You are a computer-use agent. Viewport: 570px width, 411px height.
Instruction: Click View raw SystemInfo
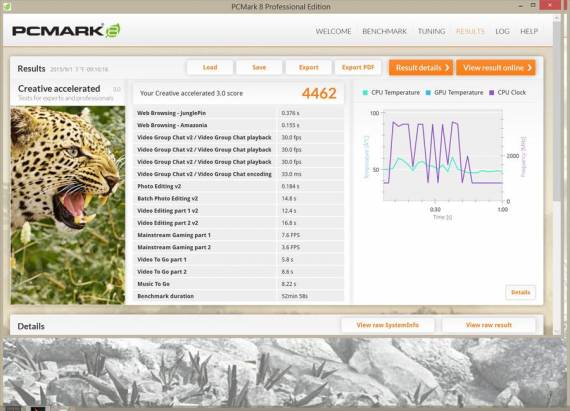click(x=388, y=325)
